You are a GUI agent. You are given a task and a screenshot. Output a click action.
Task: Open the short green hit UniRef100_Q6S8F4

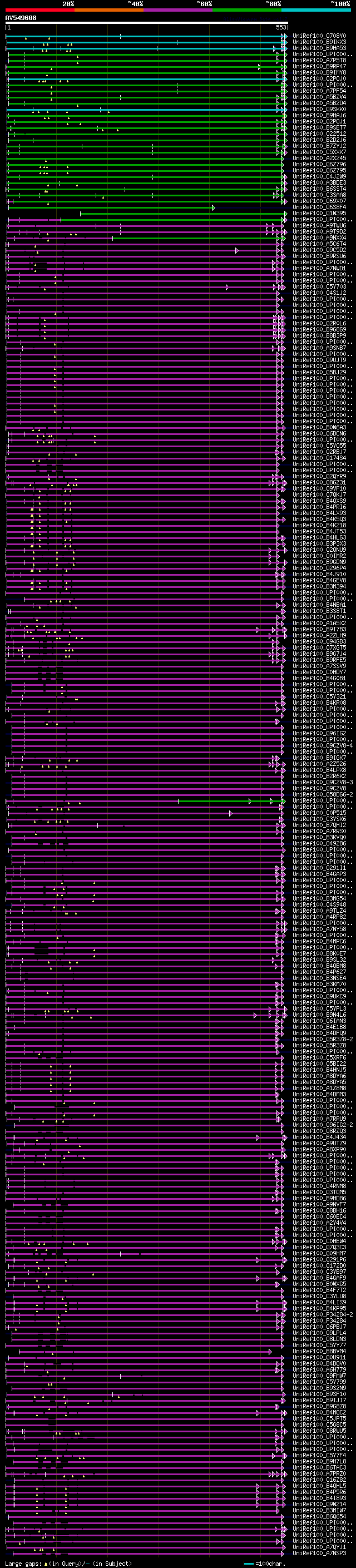319,207
